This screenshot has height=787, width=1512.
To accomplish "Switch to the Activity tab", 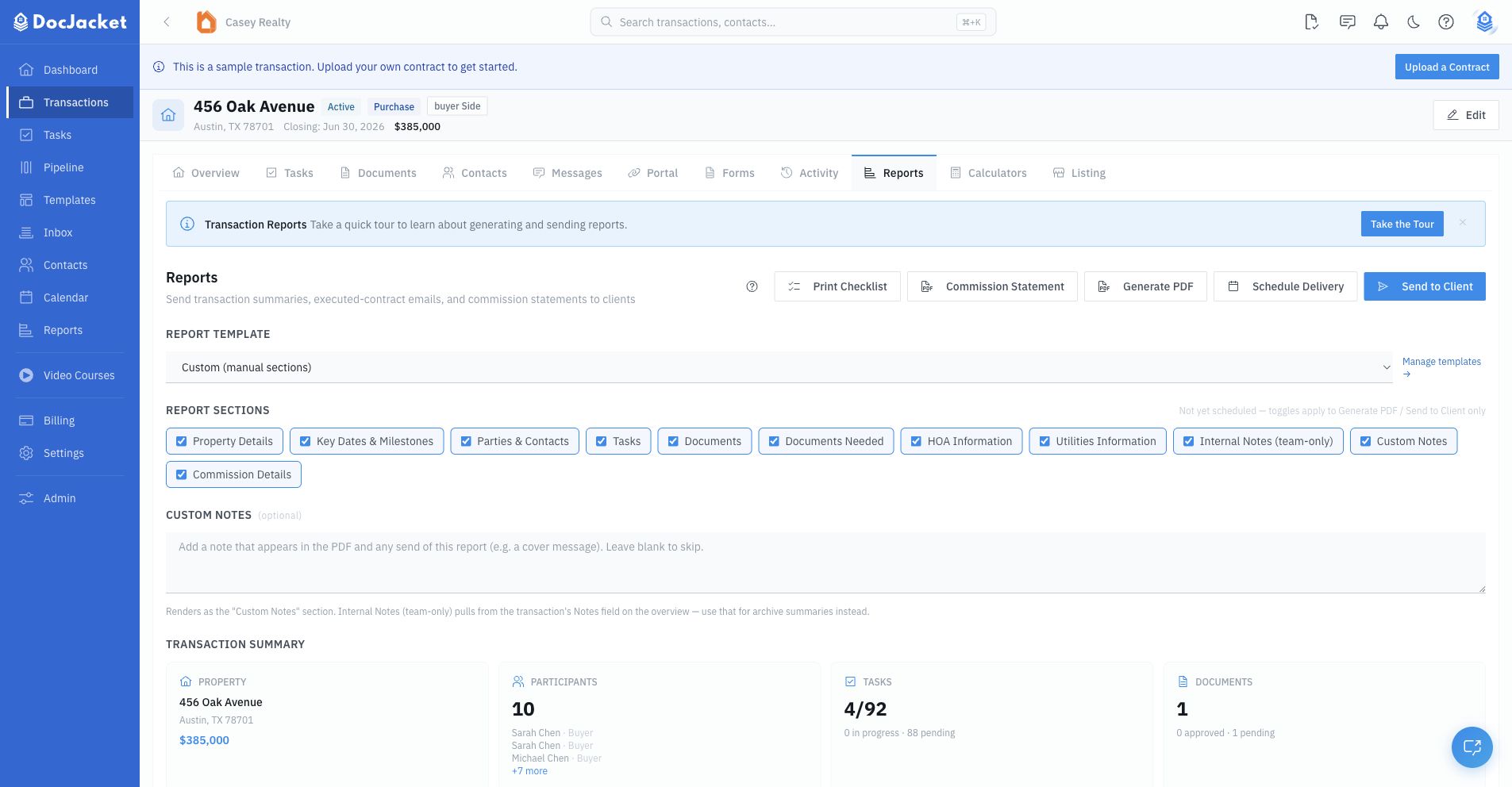I will (810, 173).
